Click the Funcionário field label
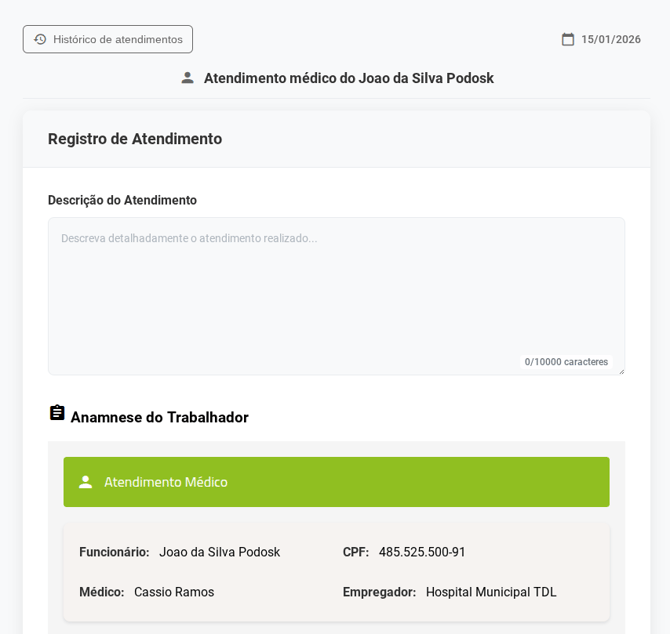 pyautogui.click(x=114, y=552)
